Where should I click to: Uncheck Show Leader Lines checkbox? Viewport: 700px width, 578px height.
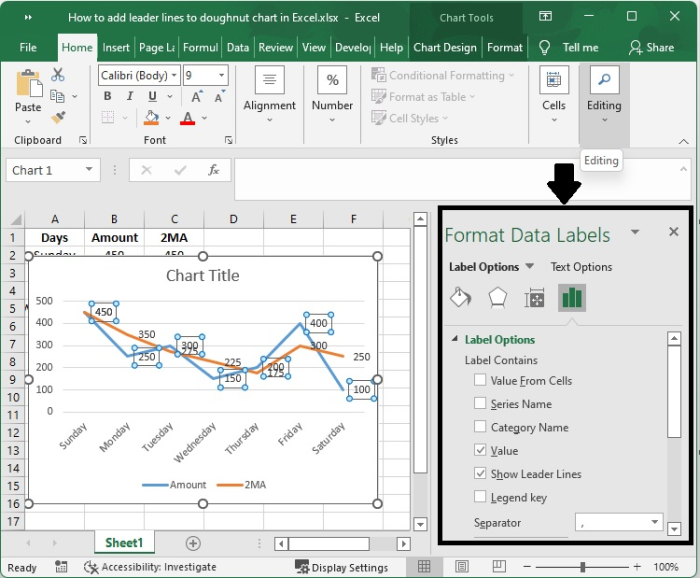480,473
